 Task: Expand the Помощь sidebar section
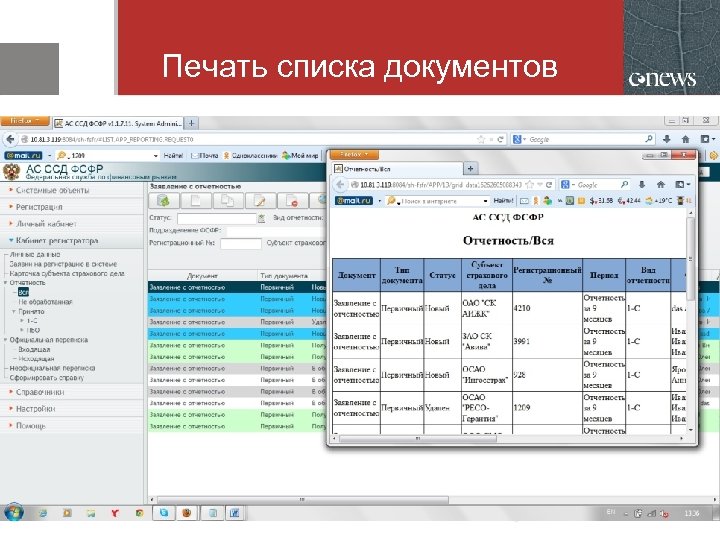(x=31, y=426)
